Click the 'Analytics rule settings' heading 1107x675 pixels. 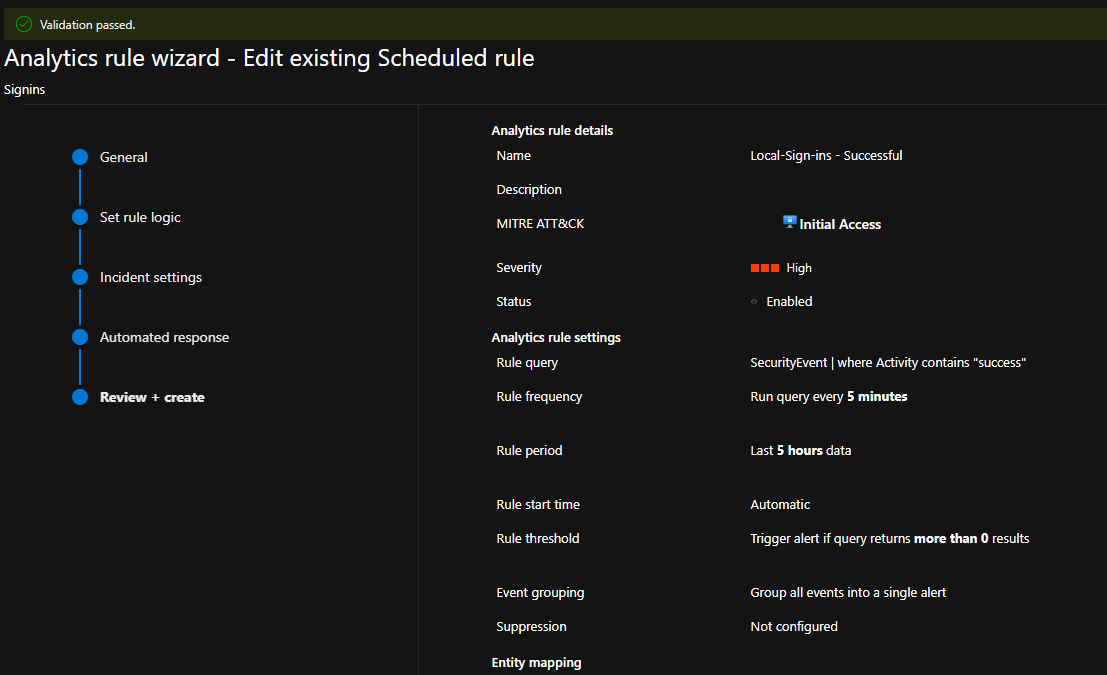pyautogui.click(x=556, y=338)
